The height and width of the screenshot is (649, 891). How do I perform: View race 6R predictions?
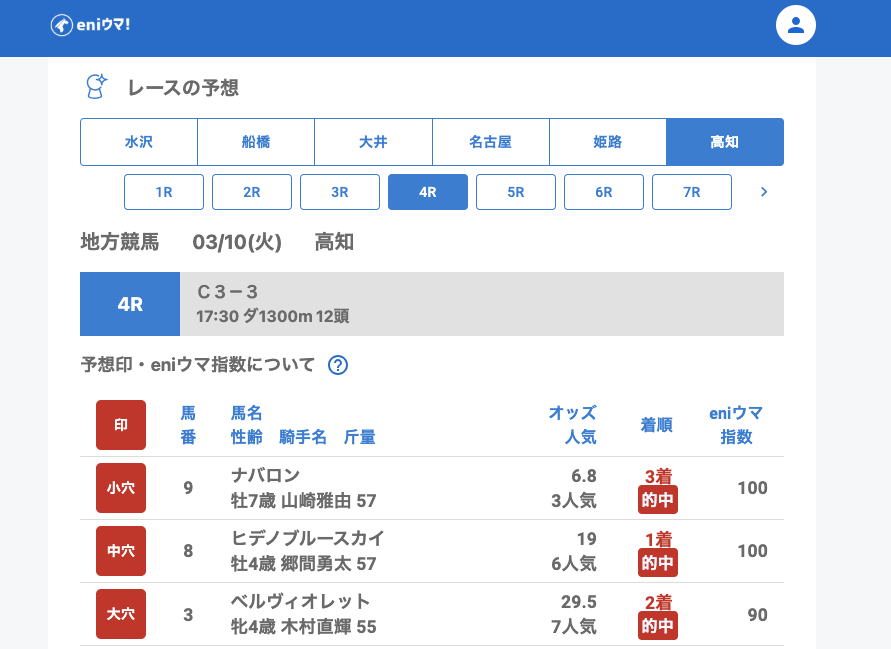[604, 192]
